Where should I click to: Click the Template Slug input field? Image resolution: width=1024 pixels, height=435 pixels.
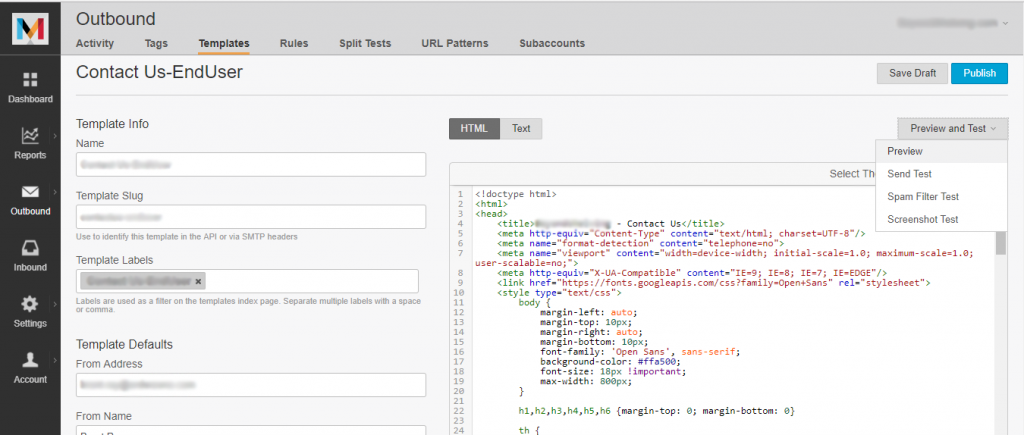pos(251,217)
